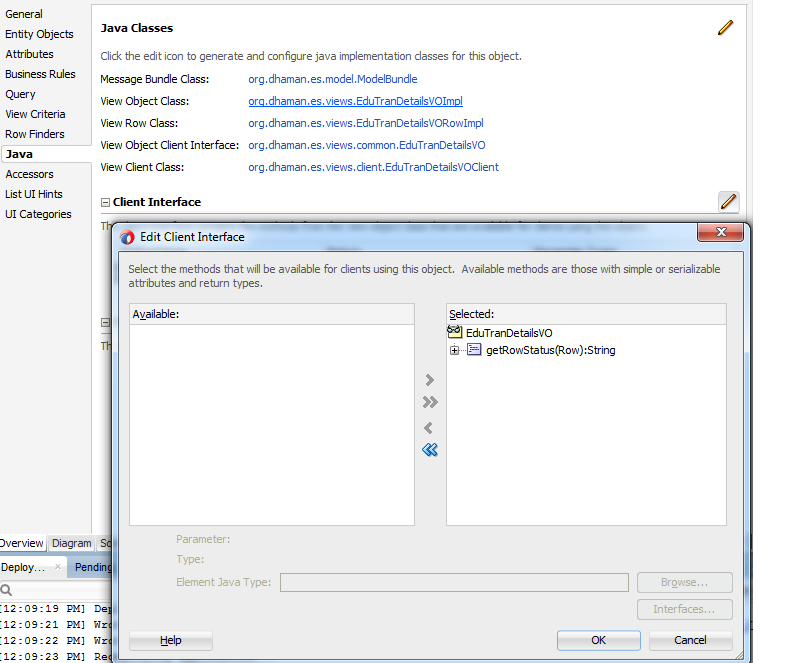Expand the getRowStatus(Row):String tree node
Screen dimensions: 790x663
click(455, 350)
